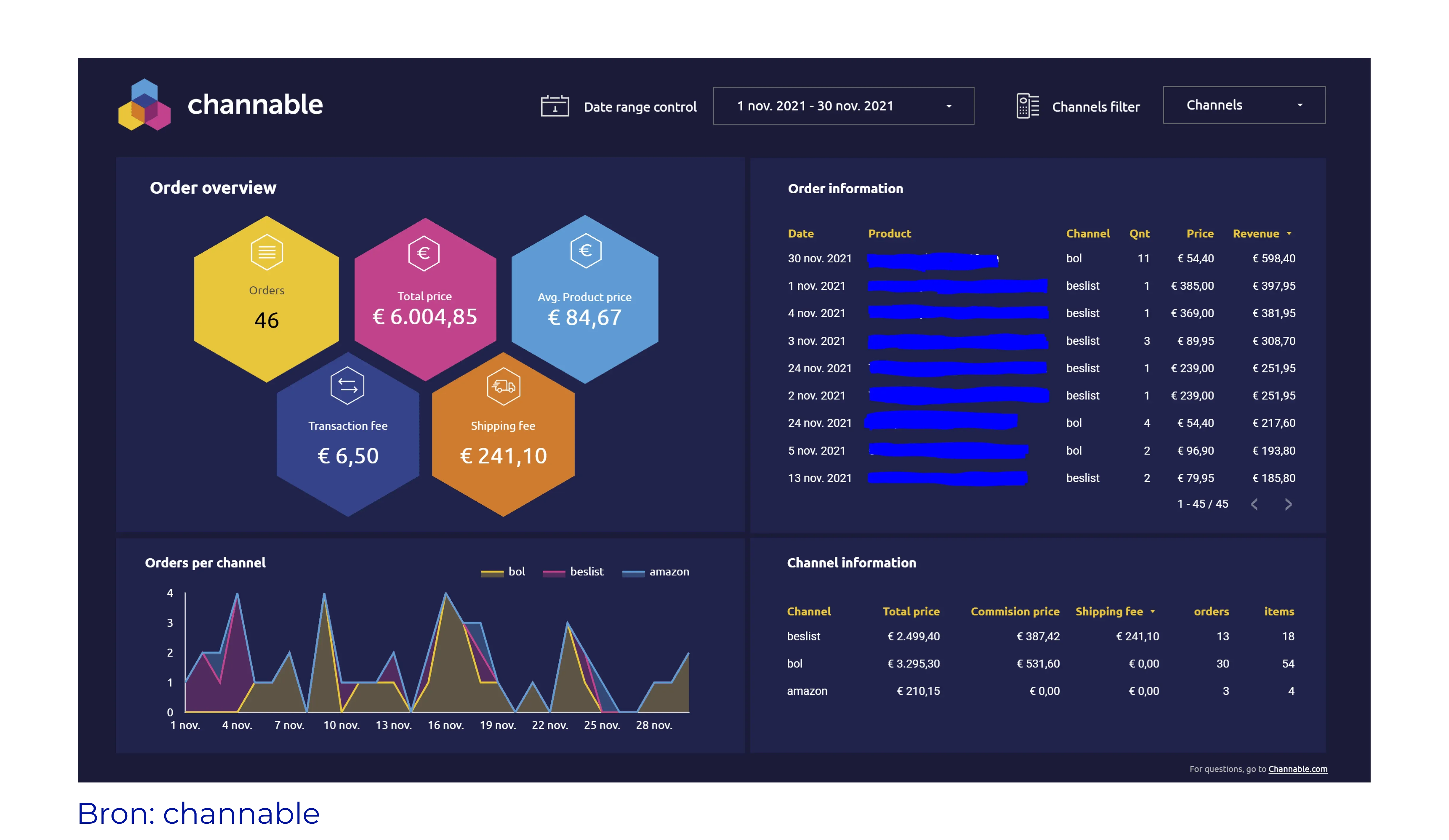This screenshot has height=840, width=1449.
Task: Open the date range dropdown
Action: 843,106
